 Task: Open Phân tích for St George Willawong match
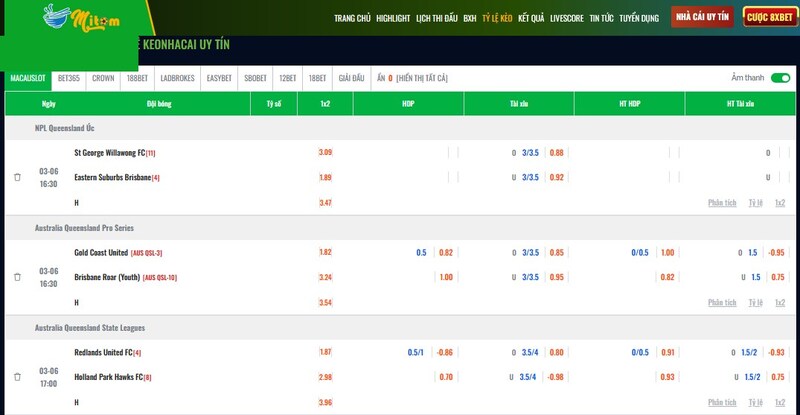coord(722,203)
